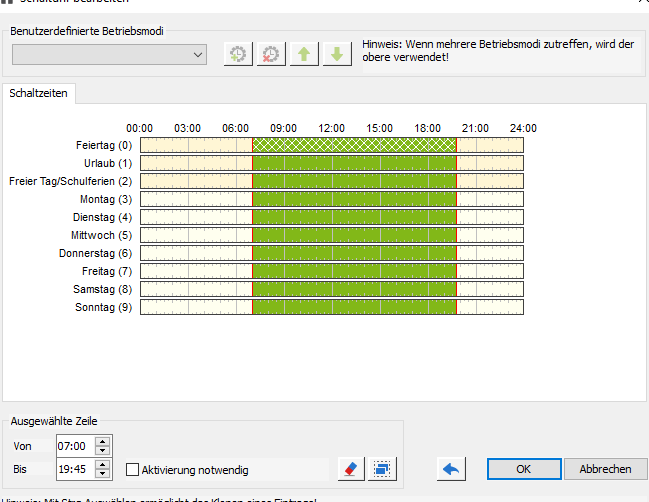The width and height of the screenshot is (649, 502).
Task: Click the Feiertag (0) row label
Action: coord(104,146)
